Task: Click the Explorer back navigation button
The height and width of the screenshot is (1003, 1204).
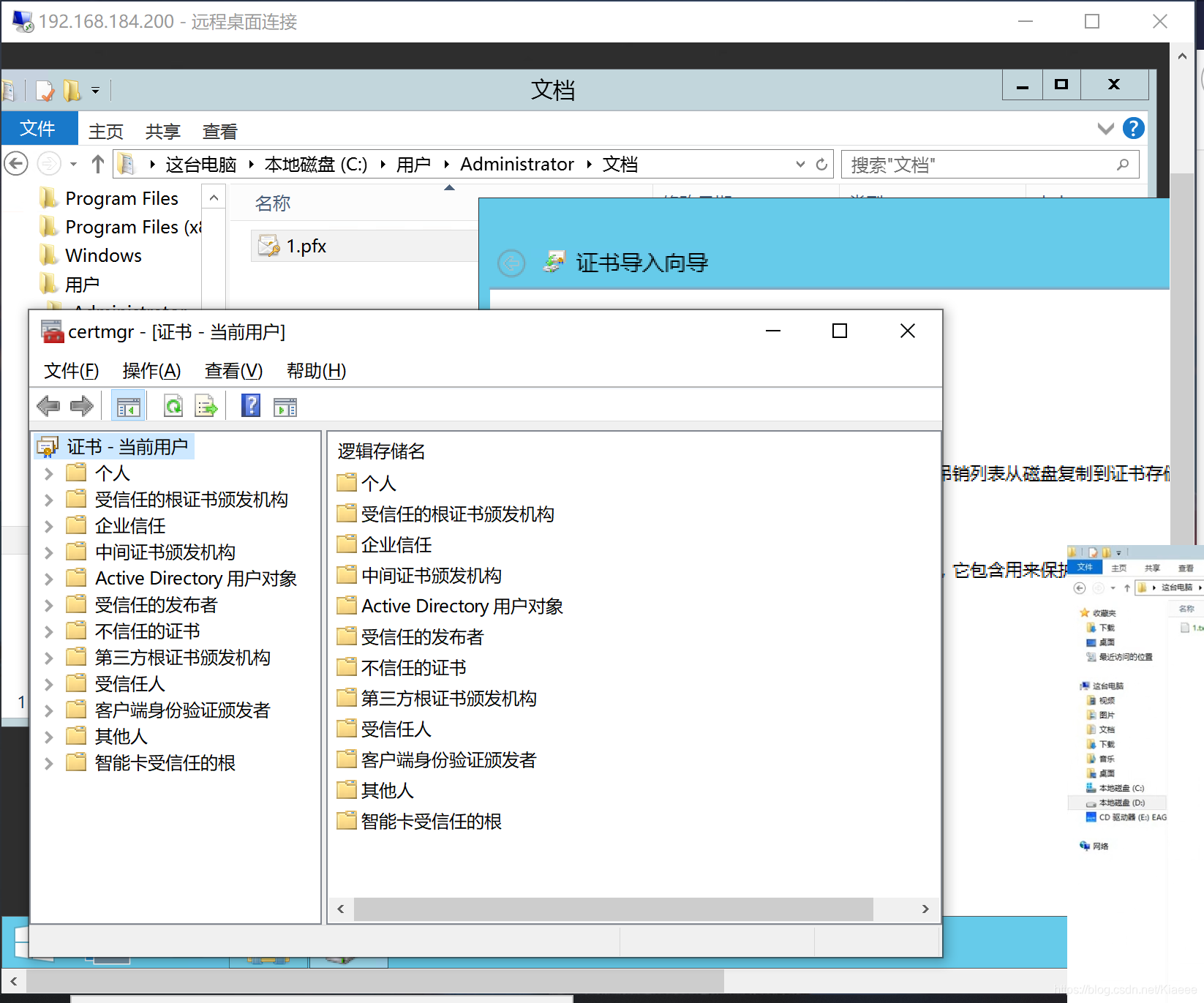Action: (16, 163)
